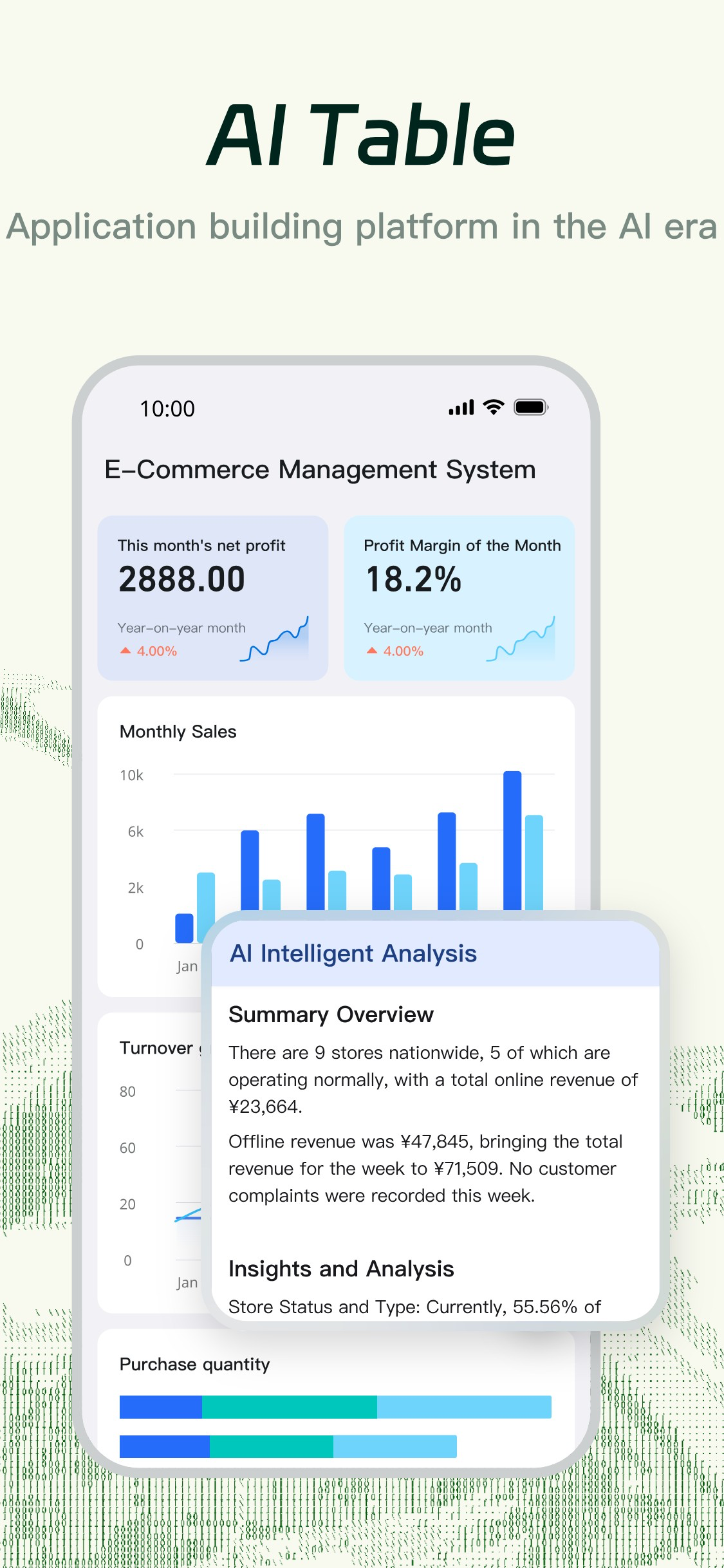Click the Jan label under Monthly Sales chart
The image size is (724, 1568).
coord(187,966)
